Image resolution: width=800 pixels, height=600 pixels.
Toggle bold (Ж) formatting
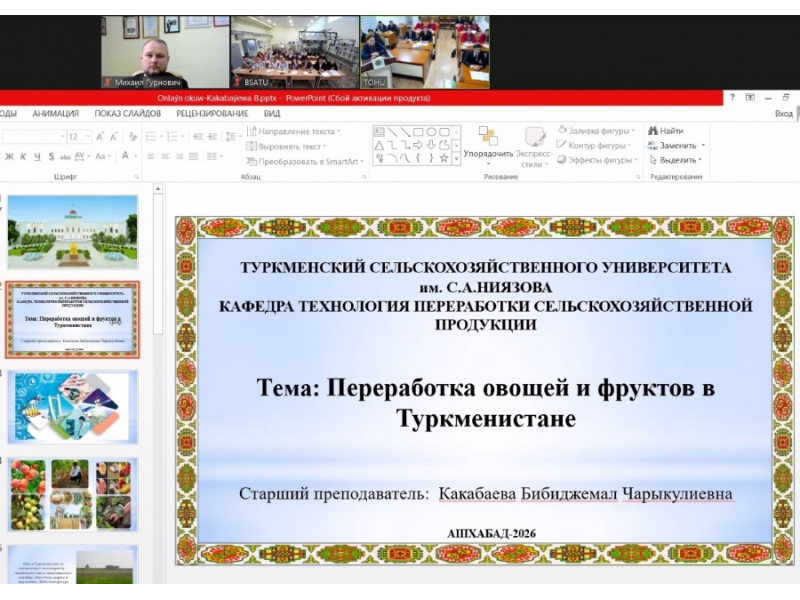click(9, 157)
